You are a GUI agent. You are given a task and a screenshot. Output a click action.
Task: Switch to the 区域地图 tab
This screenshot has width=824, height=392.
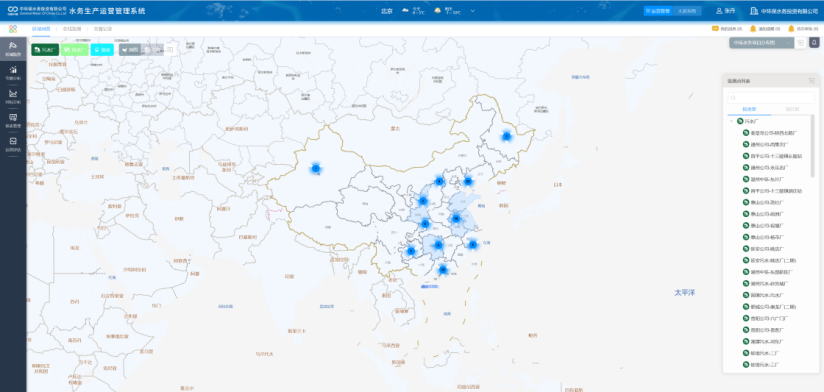tap(41, 29)
